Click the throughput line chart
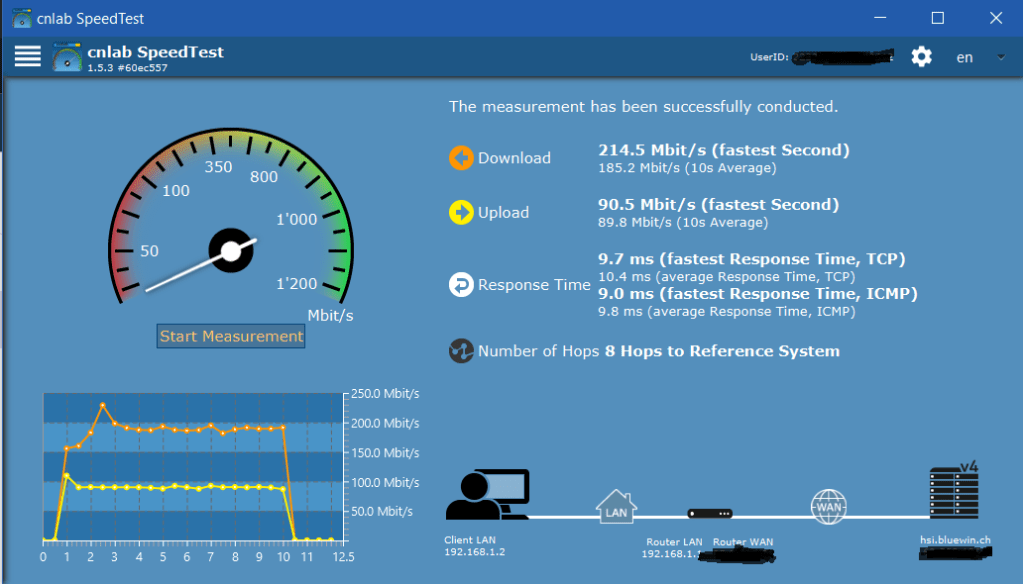 coord(190,465)
